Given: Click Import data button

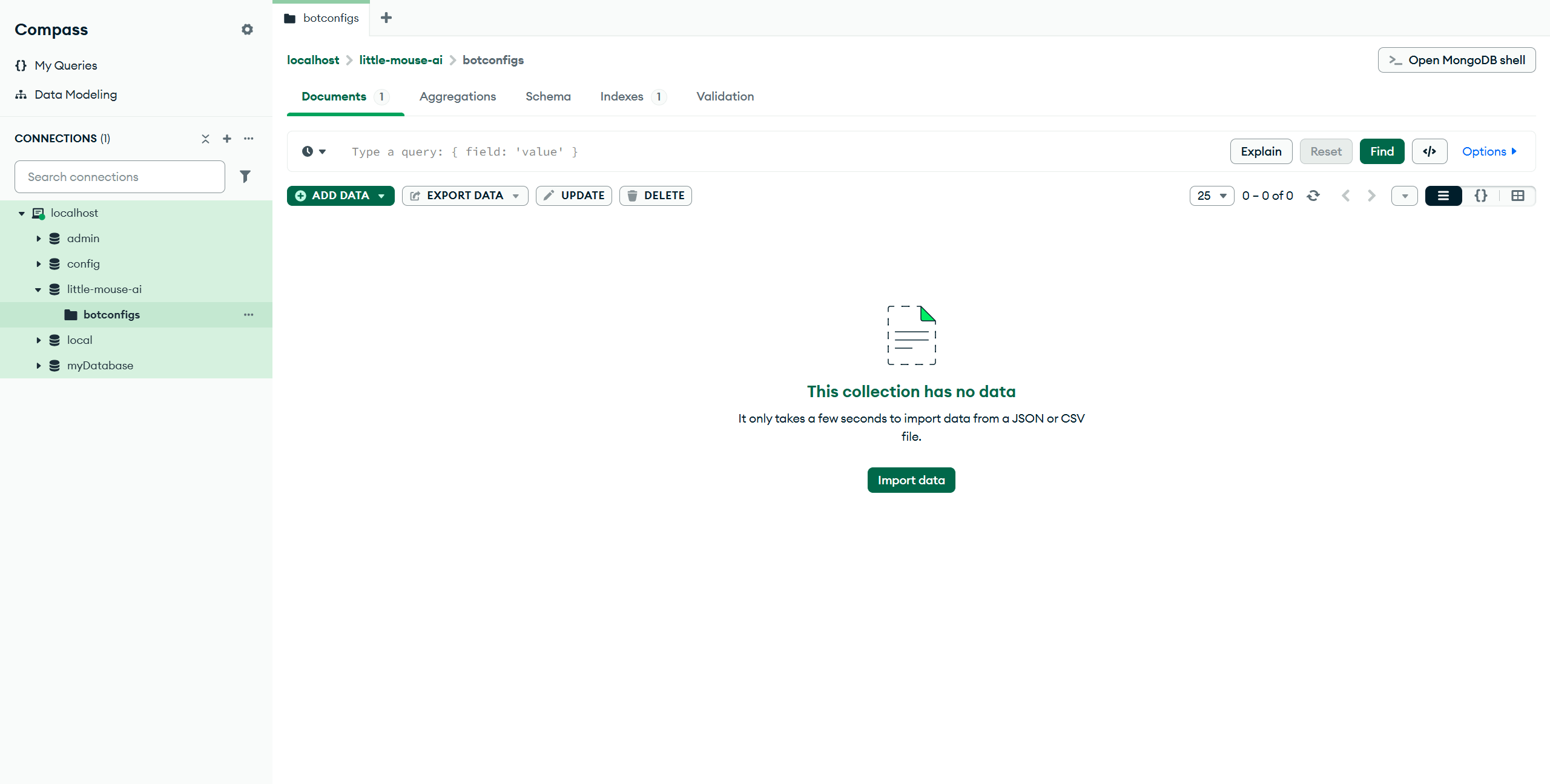Looking at the screenshot, I should [911, 480].
